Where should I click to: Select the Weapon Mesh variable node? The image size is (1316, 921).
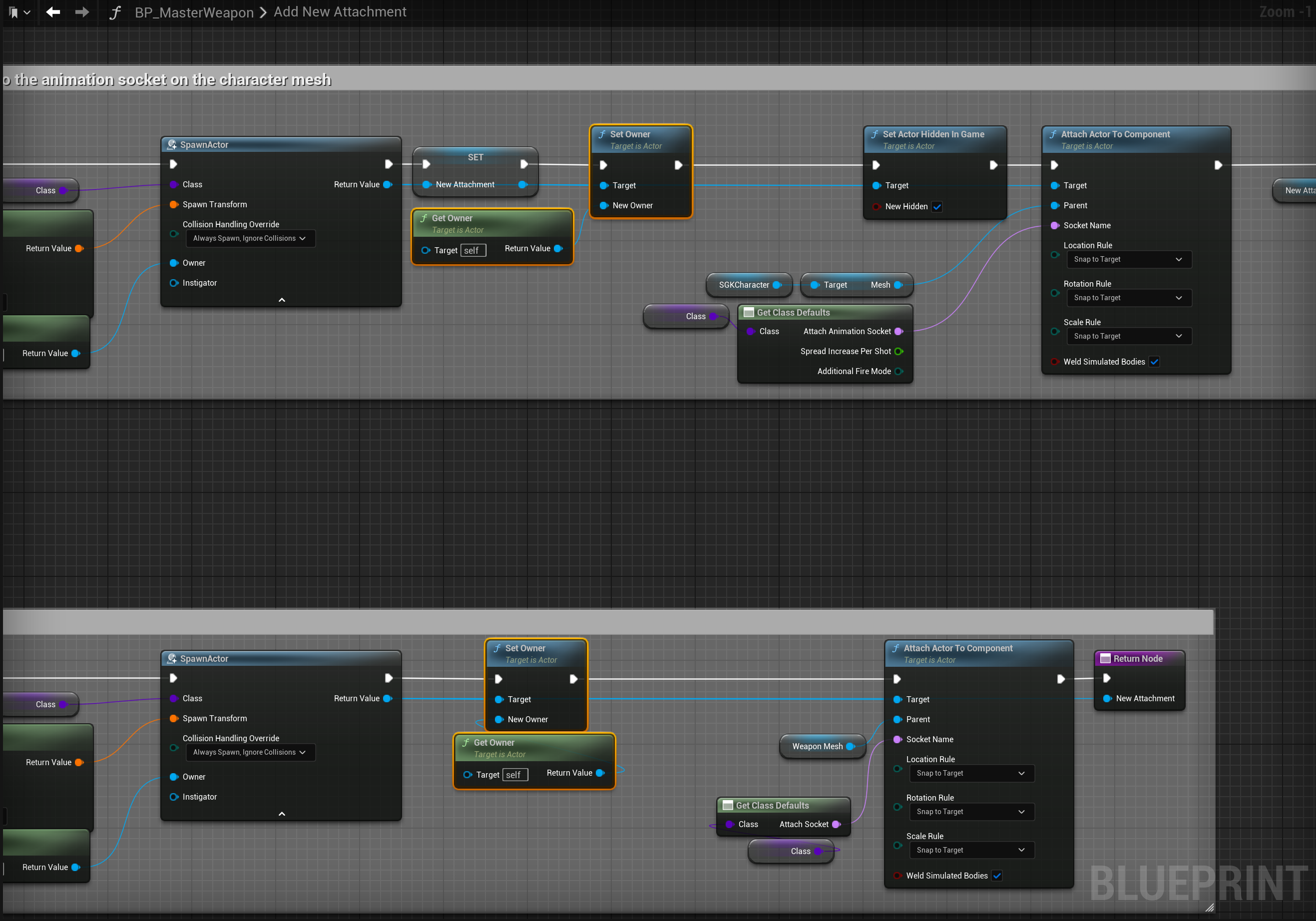point(818,746)
